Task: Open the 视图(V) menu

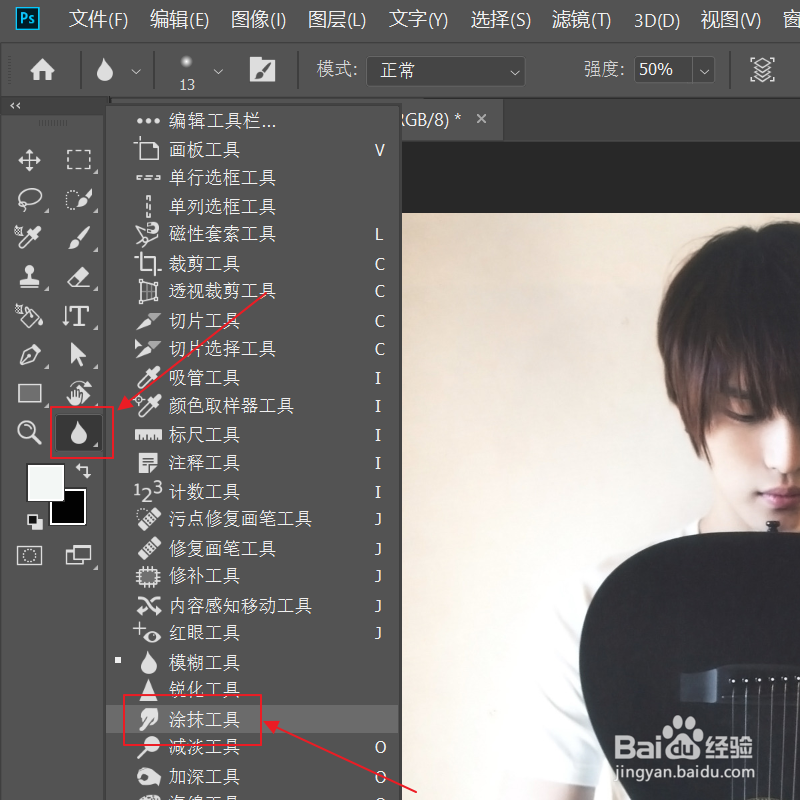Action: coord(731,20)
